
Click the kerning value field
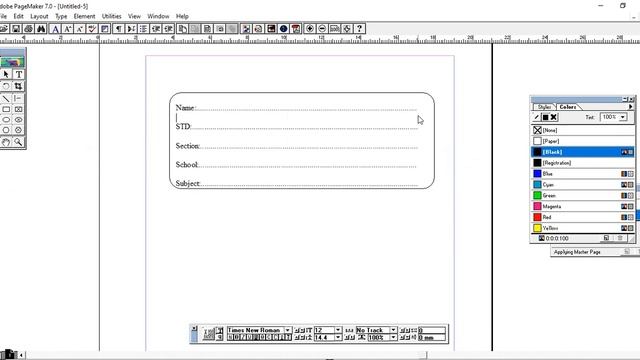click(432, 330)
